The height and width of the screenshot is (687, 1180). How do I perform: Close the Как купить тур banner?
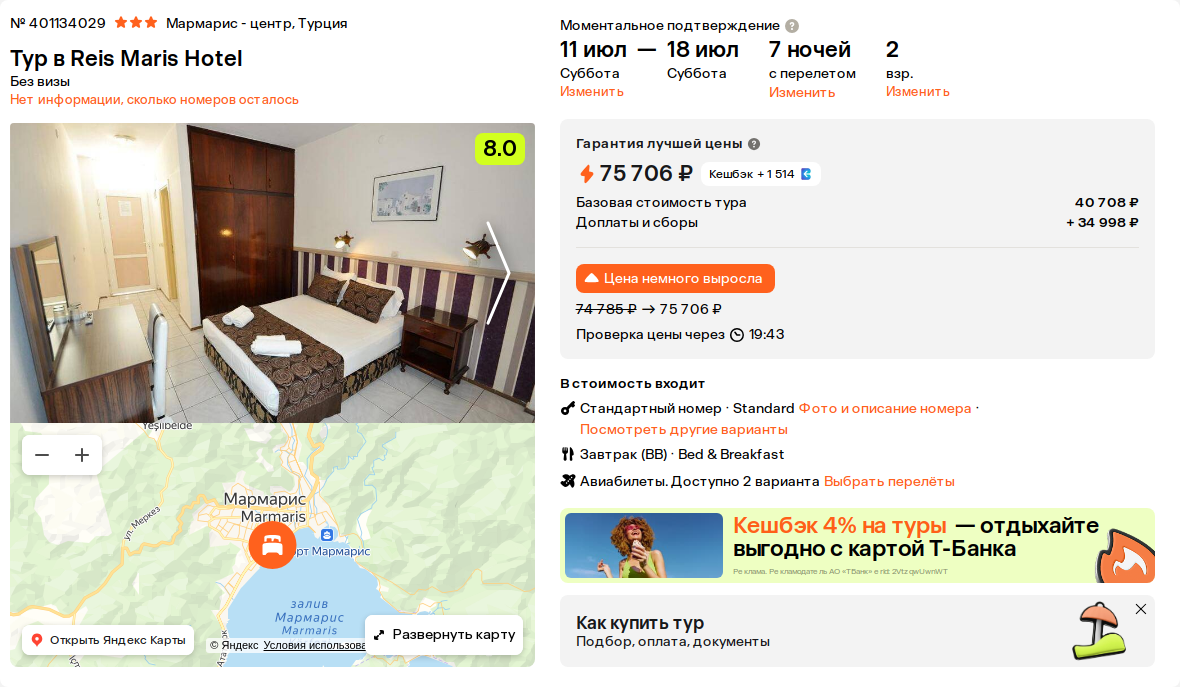coord(1141,609)
